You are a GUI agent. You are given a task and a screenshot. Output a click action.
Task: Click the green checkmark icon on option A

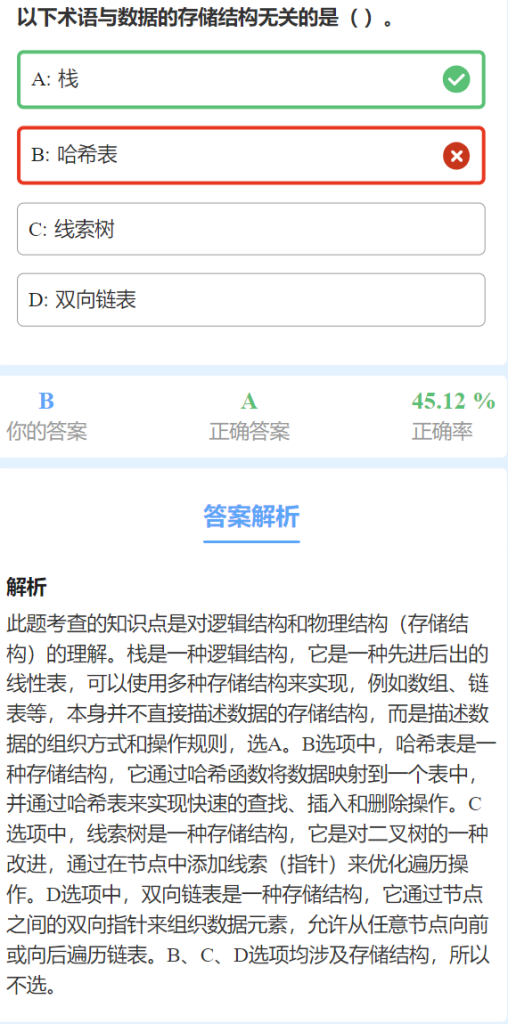pyautogui.click(x=456, y=80)
